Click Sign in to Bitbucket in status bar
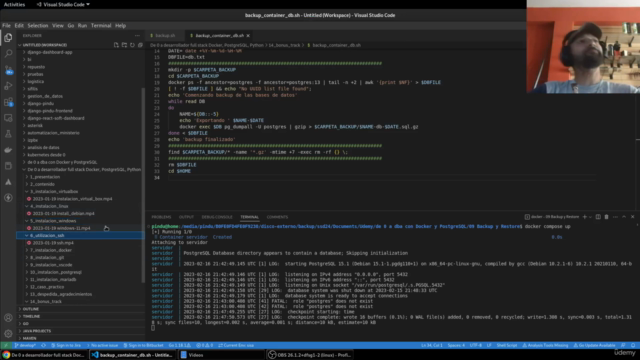This screenshot has width=640, height=360. click(143, 345)
